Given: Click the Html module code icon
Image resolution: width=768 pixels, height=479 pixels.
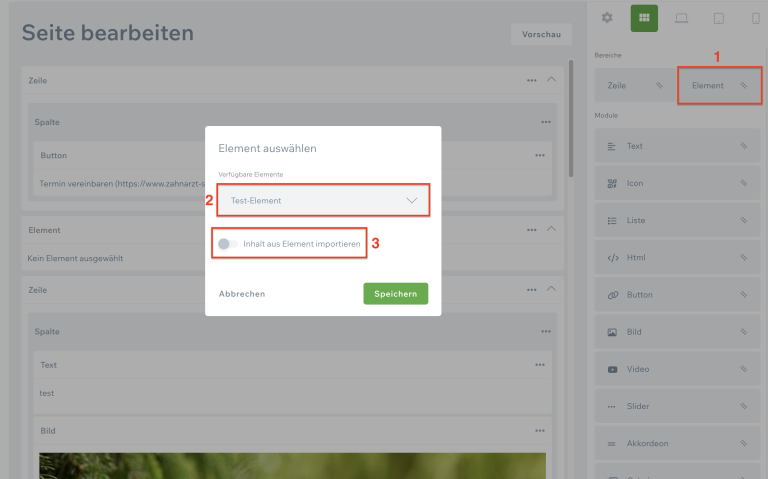Looking at the screenshot, I should 611,258.
